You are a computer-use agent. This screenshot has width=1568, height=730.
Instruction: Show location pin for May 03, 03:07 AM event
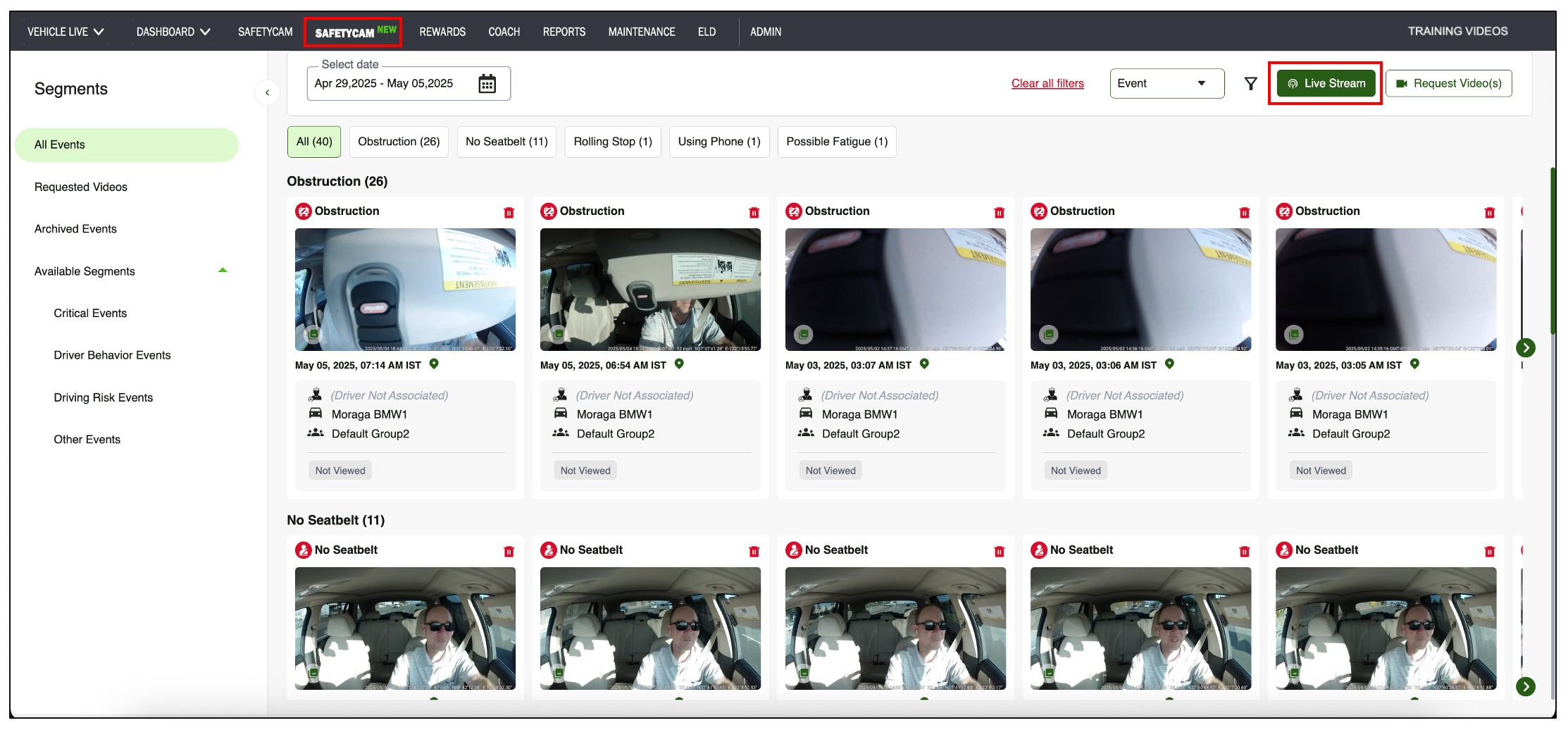click(x=924, y=364)
